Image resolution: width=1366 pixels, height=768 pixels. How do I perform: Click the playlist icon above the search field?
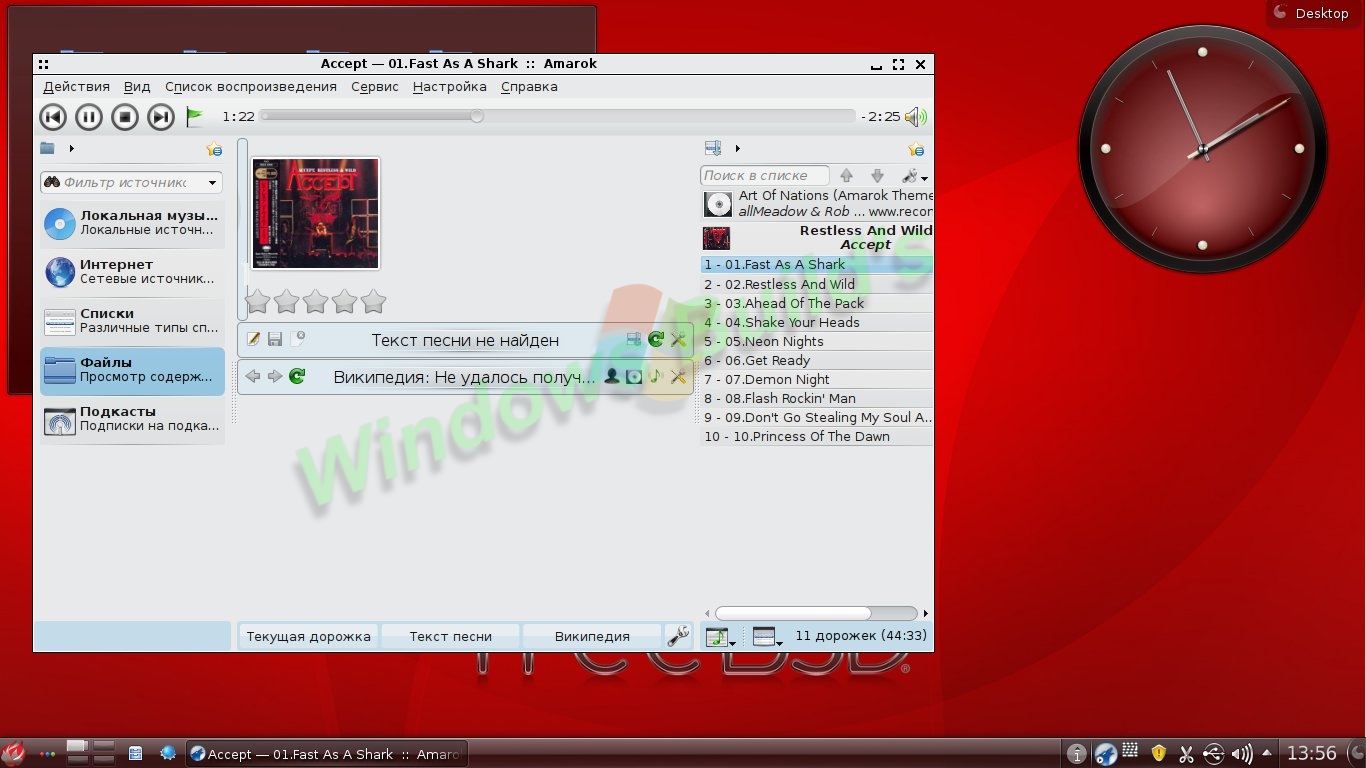(x=713, y=149)
